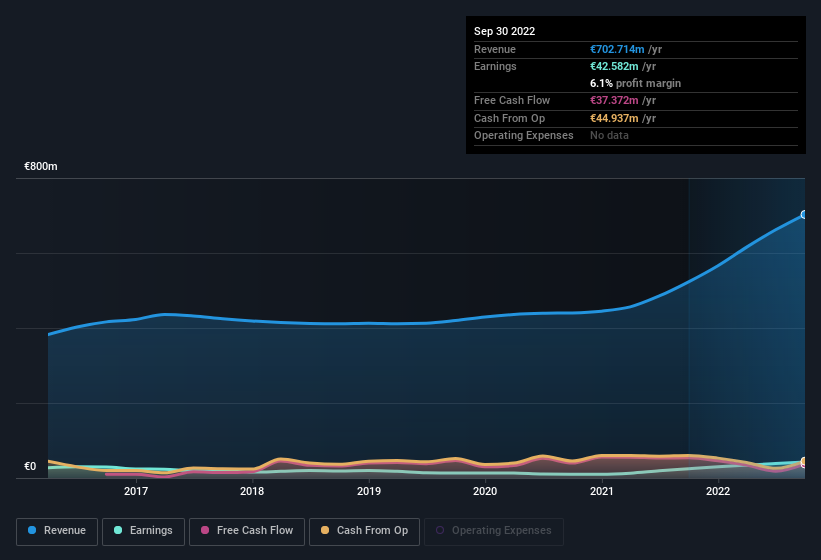Screen dimensions: 821x560
Task: Toggle the Revenue series legend button
Action: pyautogui.click(x=57, y=531)
